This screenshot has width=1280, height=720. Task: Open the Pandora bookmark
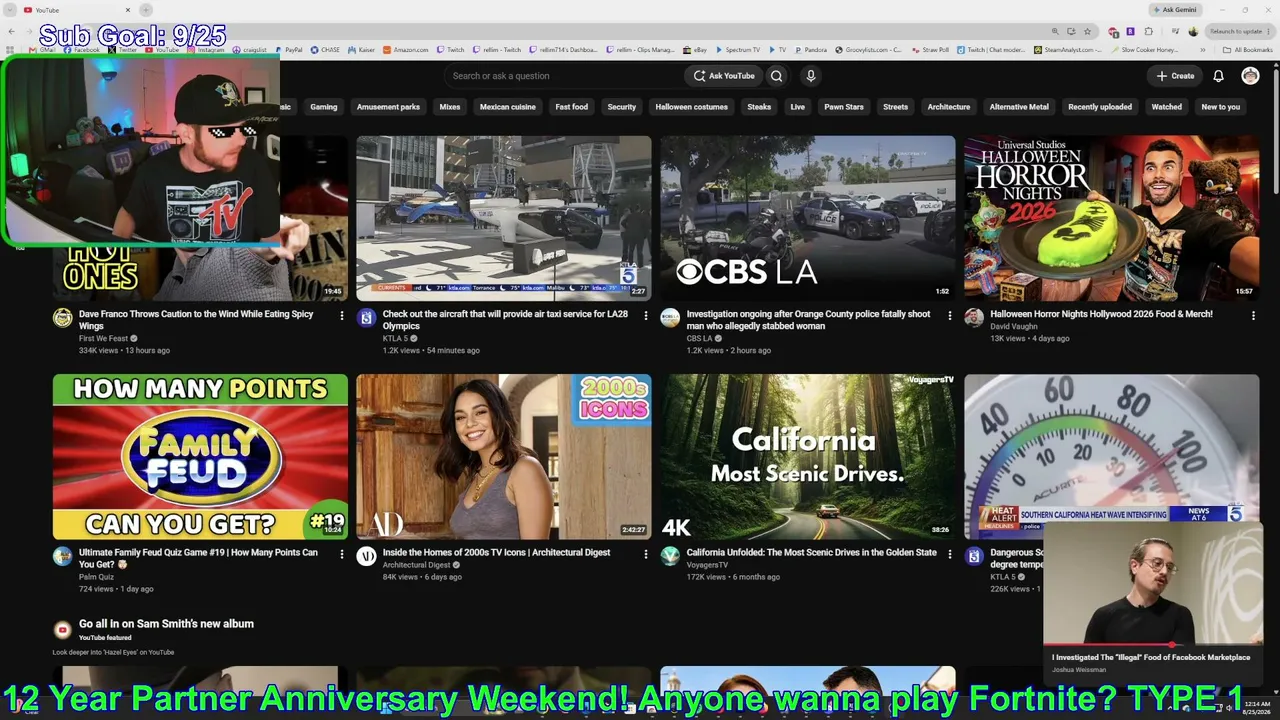tap(810, 49)
